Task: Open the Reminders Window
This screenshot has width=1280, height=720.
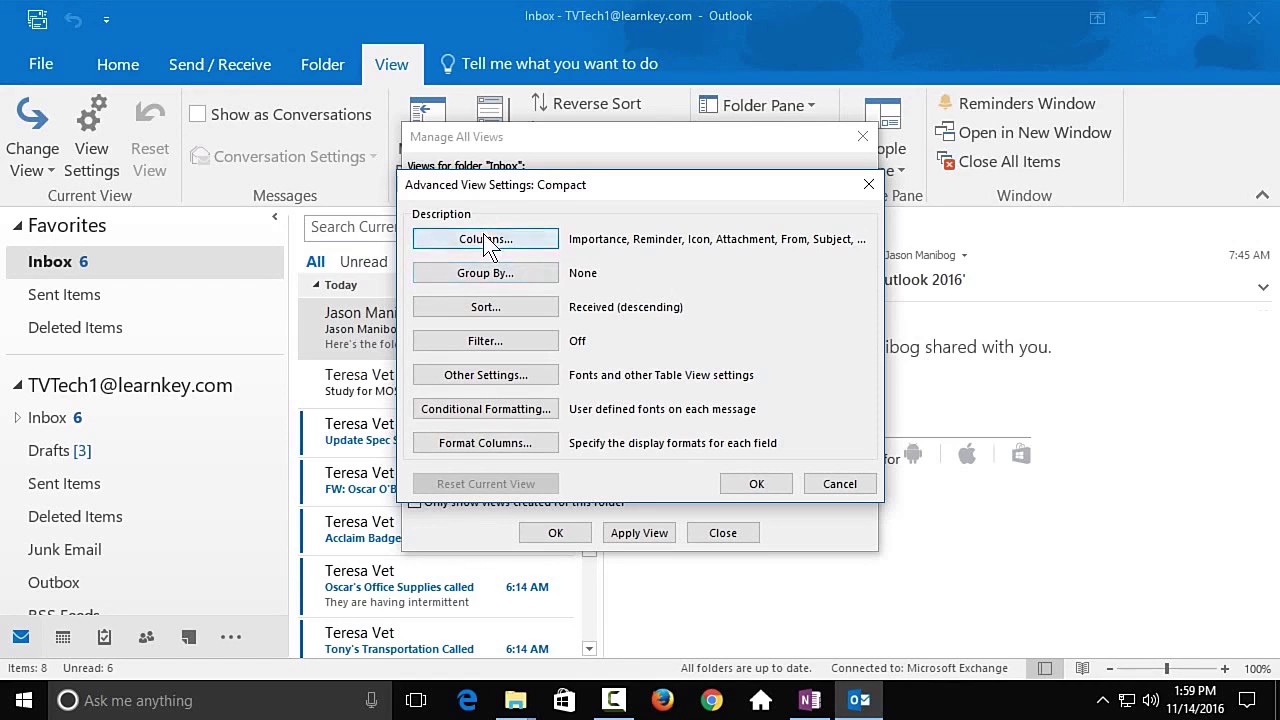Action: point(1015,103)
